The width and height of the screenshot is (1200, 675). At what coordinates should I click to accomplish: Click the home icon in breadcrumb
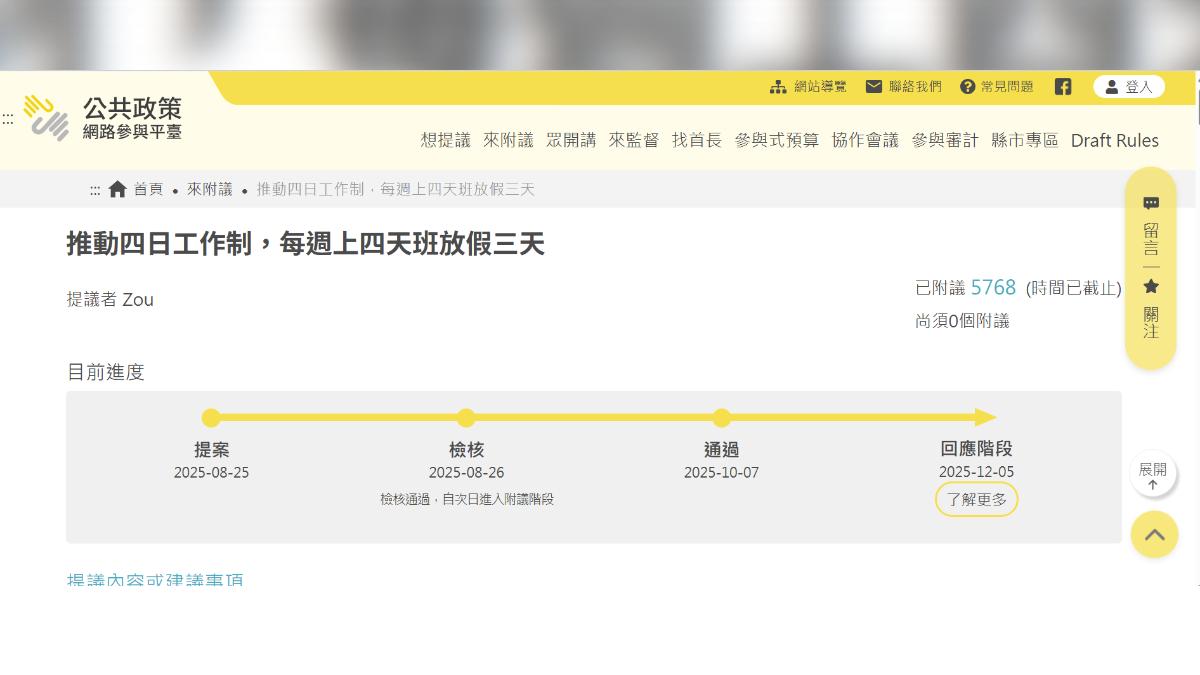(118, 189)
